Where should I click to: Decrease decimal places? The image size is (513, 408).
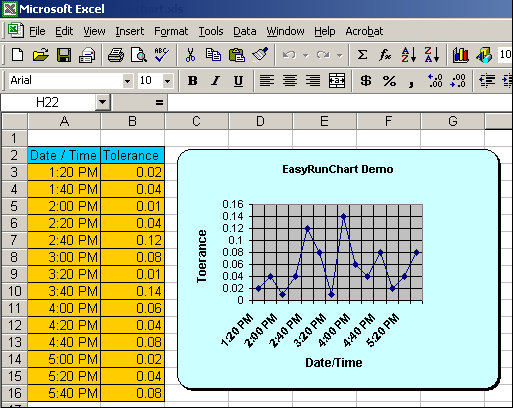point(458,81)
